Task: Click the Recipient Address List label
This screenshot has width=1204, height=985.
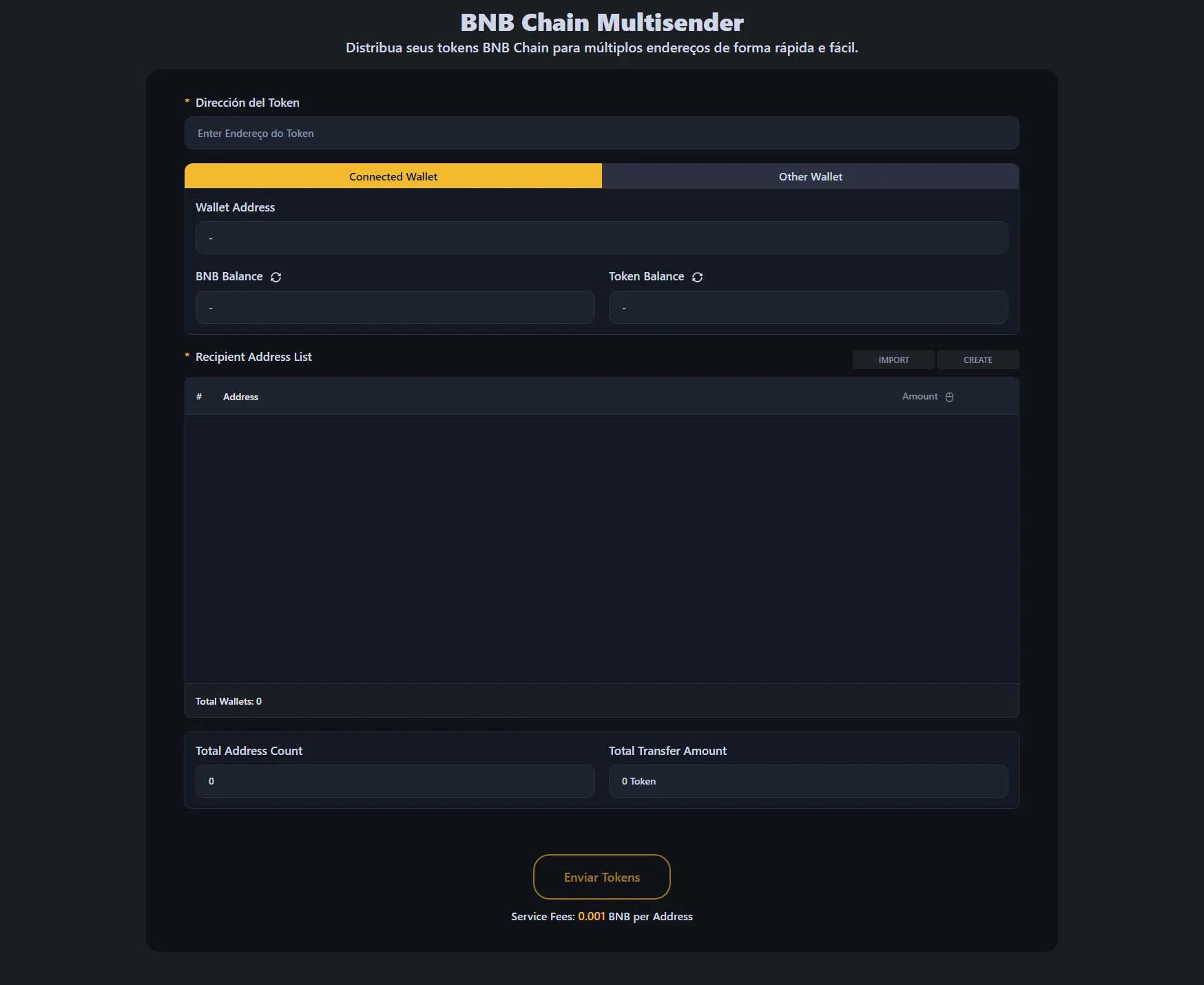Action: 253,357
